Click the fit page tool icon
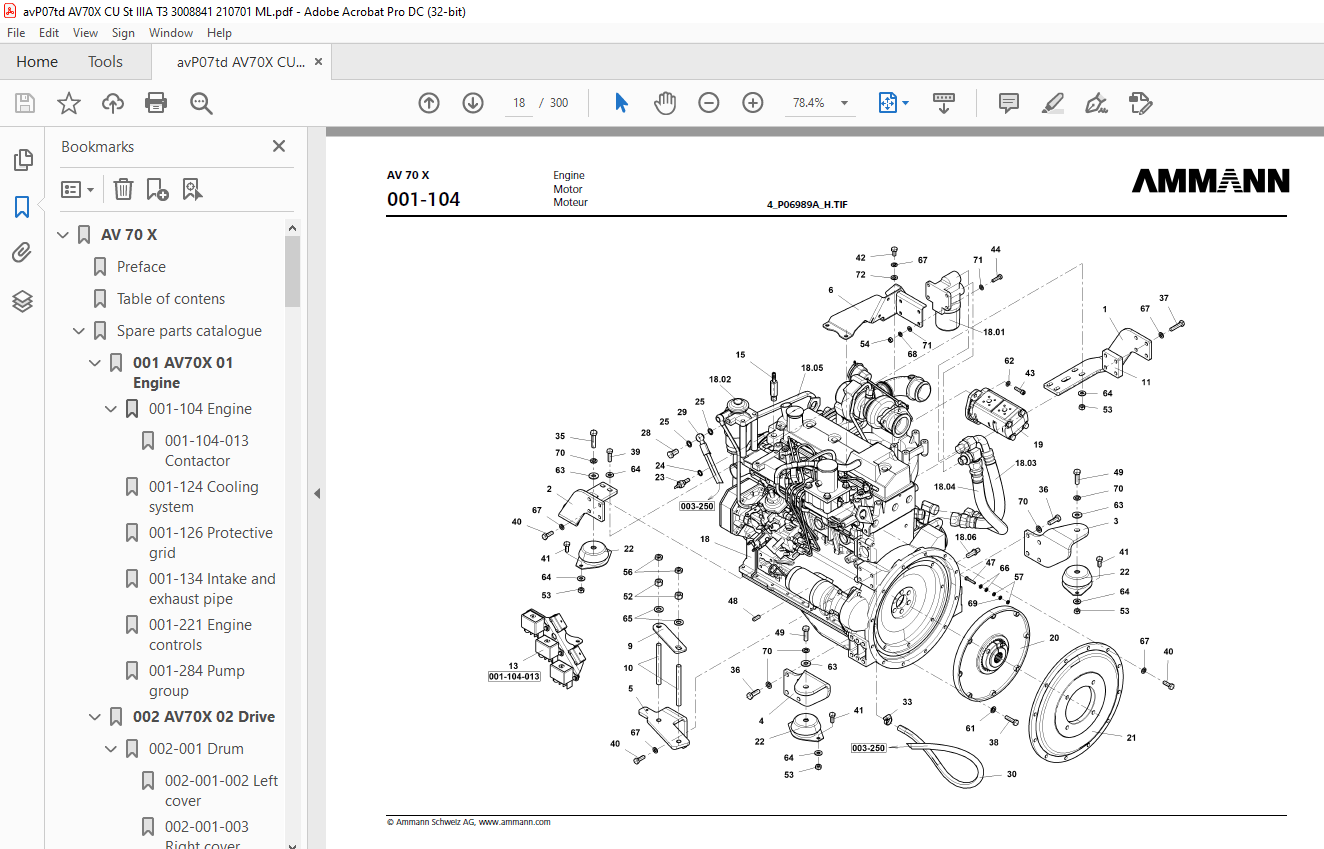The image size is (1324, 849). pyautogui.click(x=887, y=103)
